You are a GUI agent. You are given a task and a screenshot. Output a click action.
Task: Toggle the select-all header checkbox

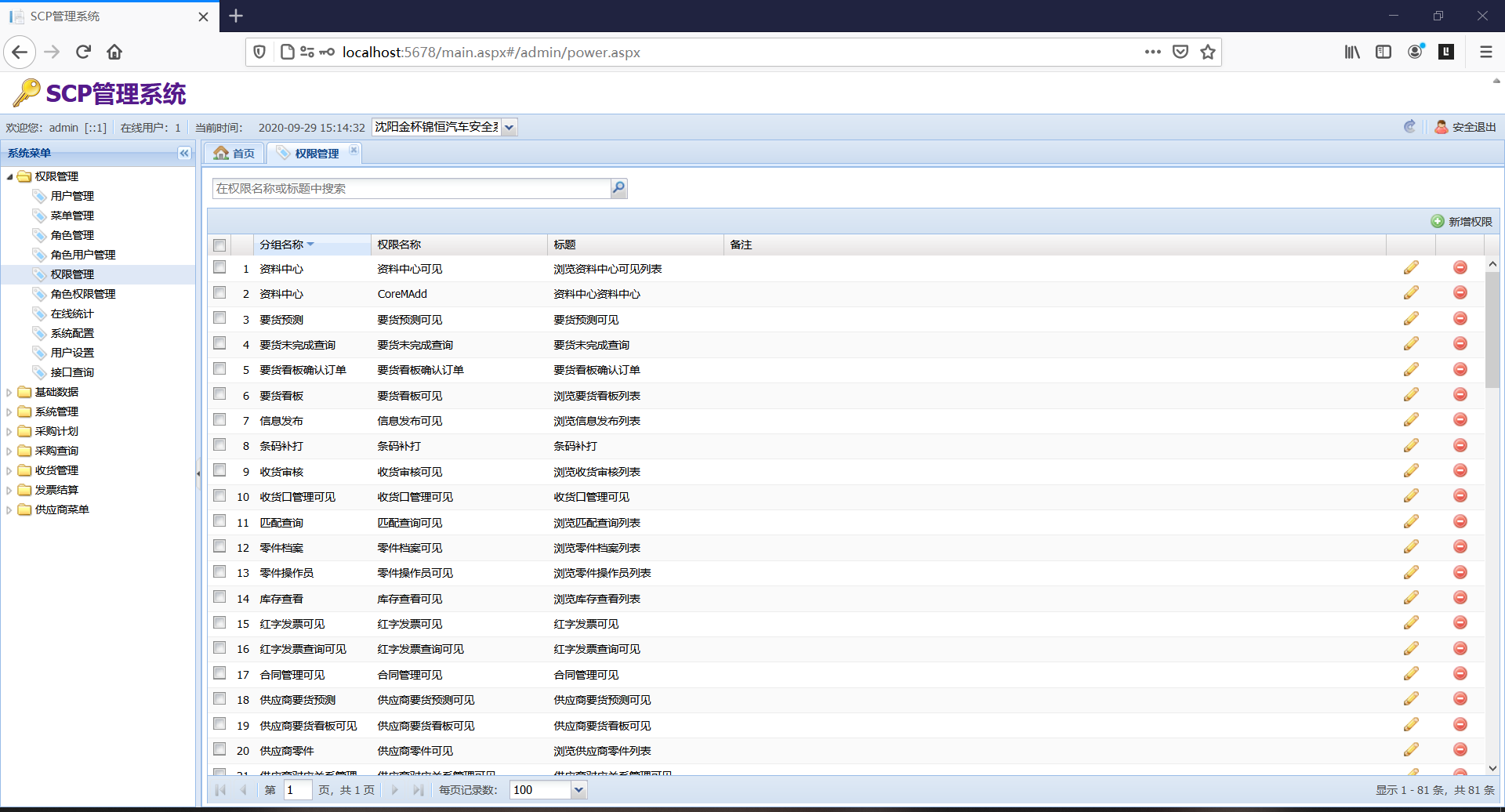click(219, 245)
